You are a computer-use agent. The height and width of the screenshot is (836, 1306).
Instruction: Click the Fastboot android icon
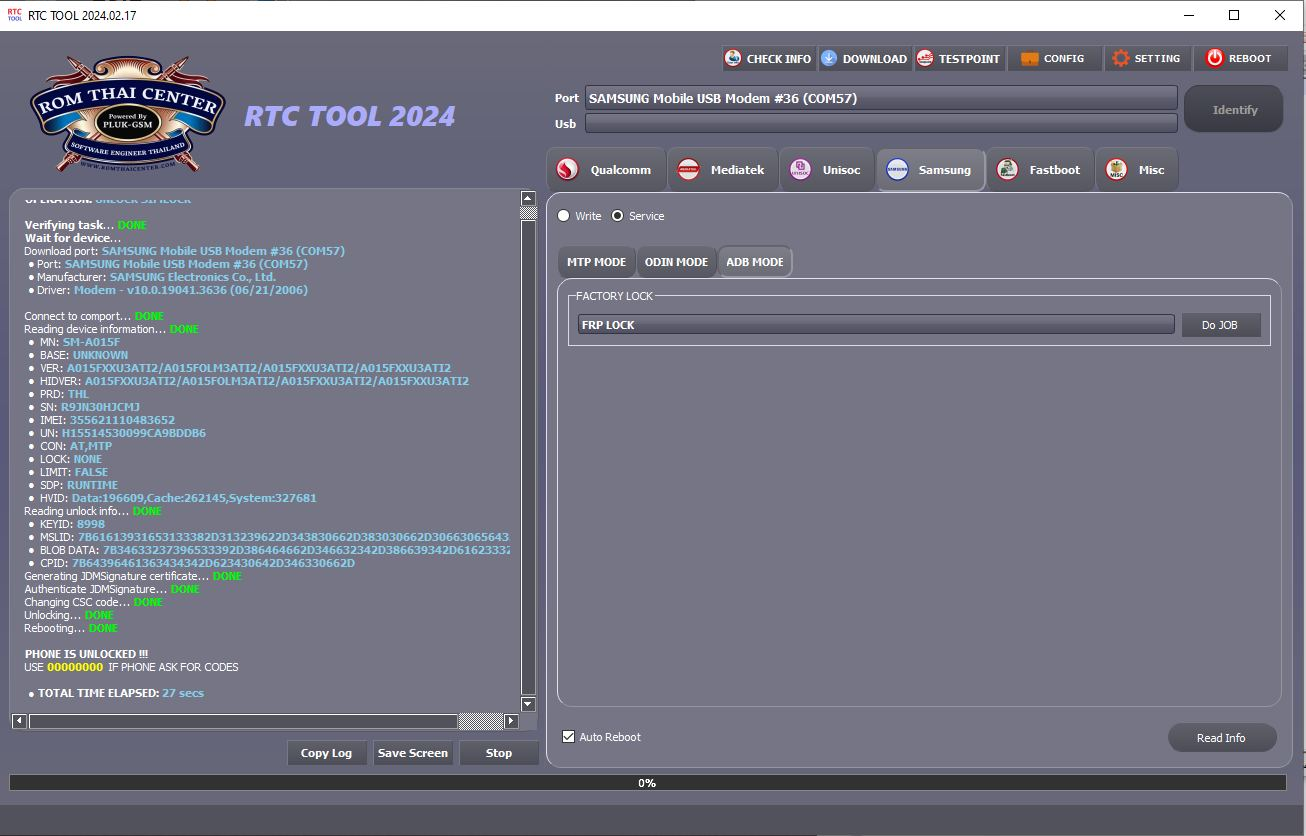coord(1007,170)
